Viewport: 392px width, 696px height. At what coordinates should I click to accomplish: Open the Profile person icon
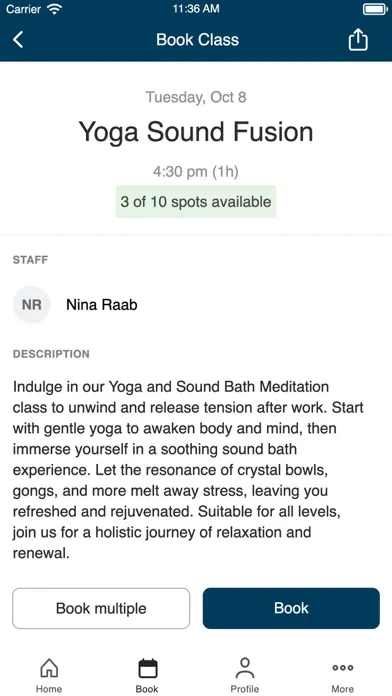click(245, 668)
